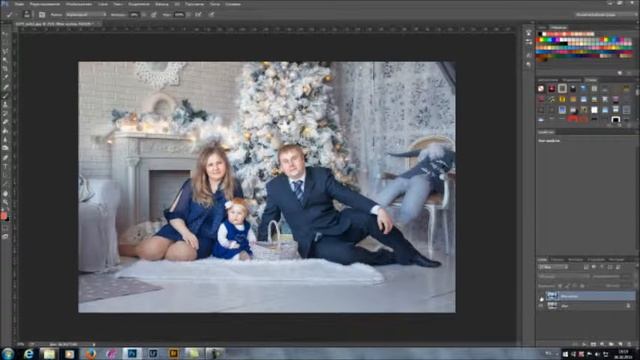Switch to the Channels tab next to Layers
Viewport: 640px width, 360px height.
557,260
